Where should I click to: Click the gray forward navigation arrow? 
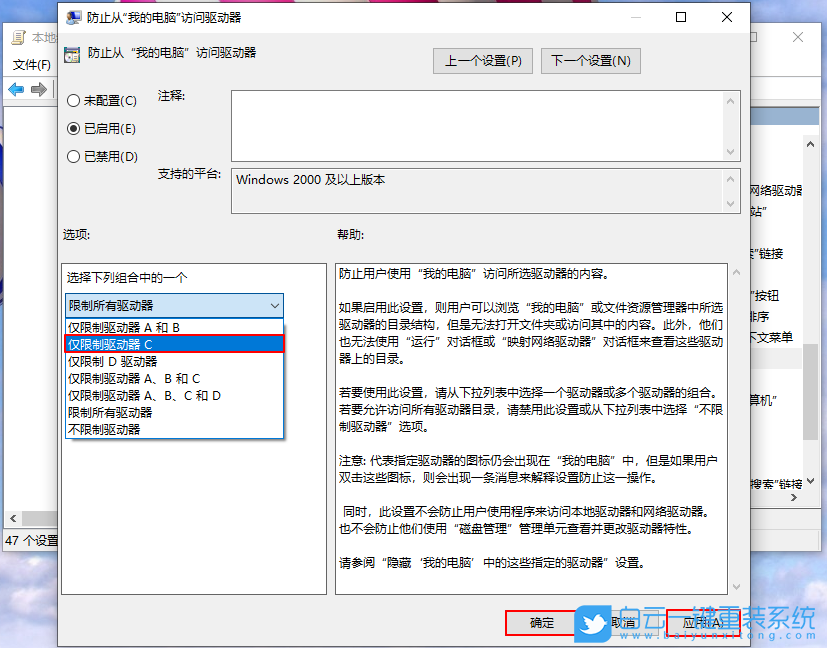[39, 89]
